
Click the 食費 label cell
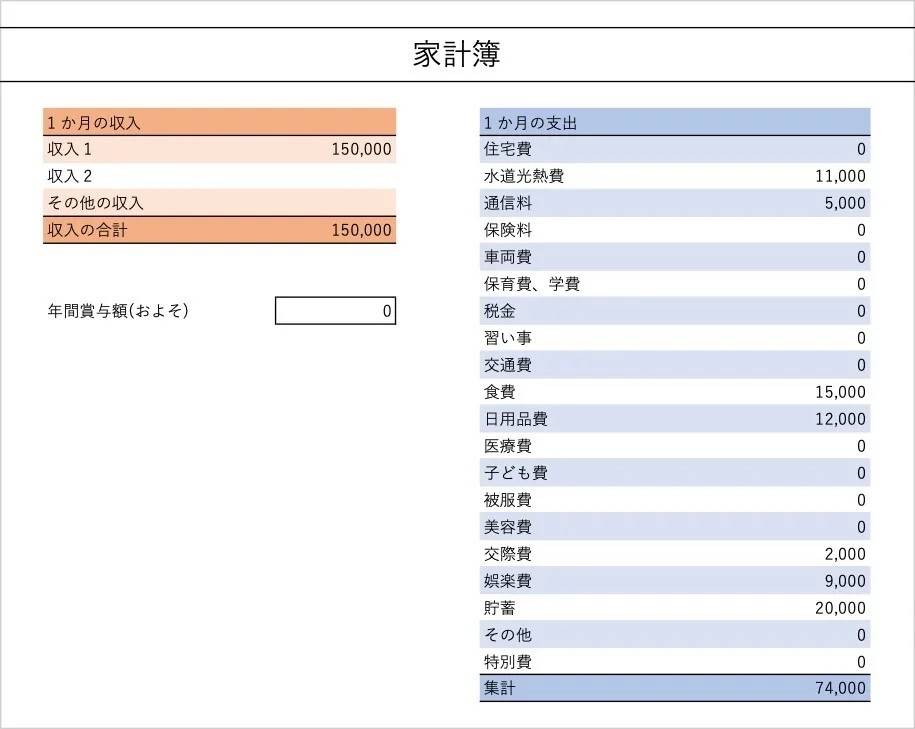(500, 392)
